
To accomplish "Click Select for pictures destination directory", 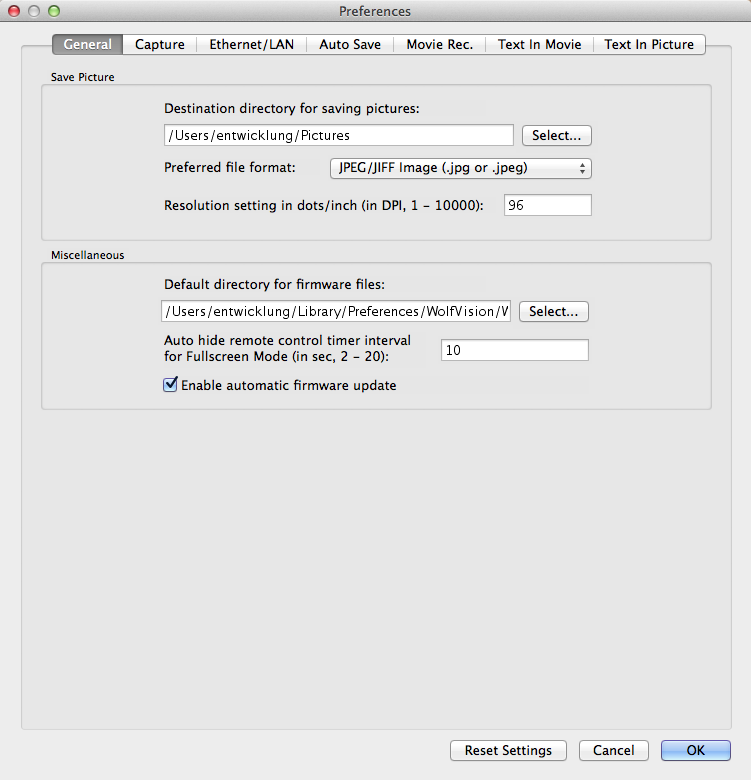I will click(x=557, y=135).
